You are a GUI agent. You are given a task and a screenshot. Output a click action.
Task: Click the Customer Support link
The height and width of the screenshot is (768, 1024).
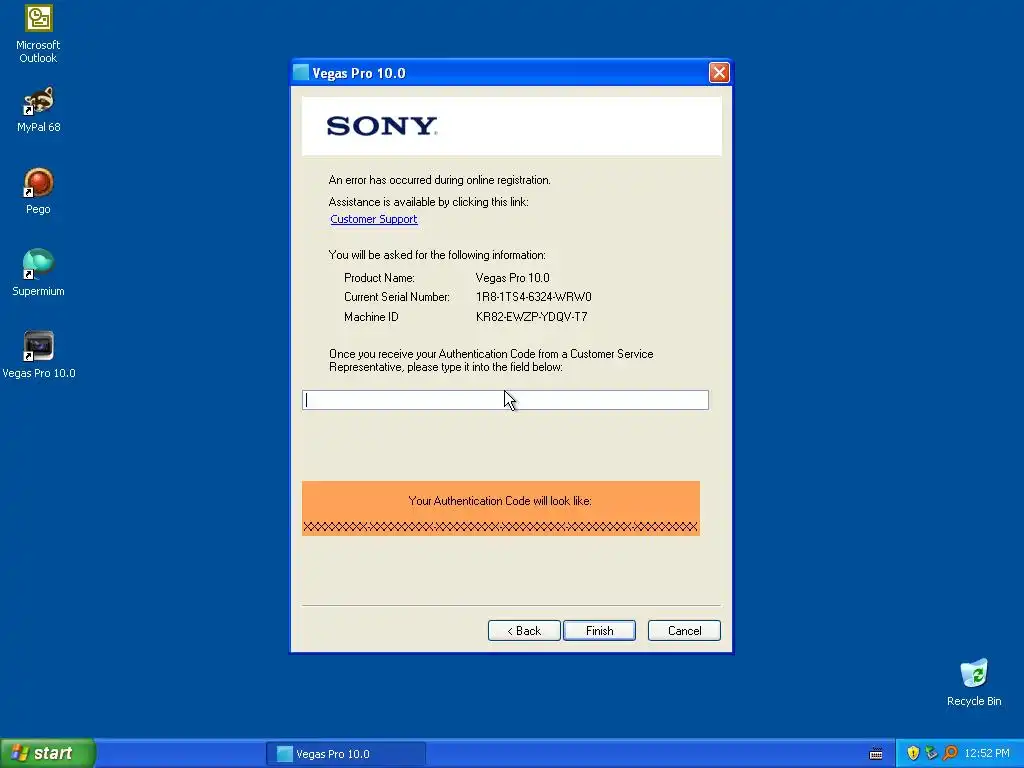point(374,219)
